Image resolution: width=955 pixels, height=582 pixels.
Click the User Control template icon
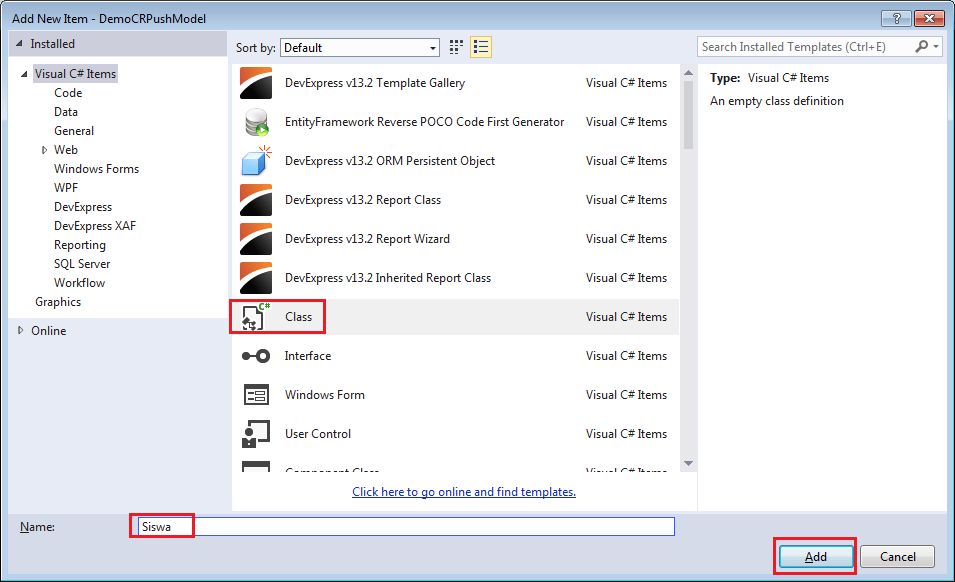tap(256, 433)
